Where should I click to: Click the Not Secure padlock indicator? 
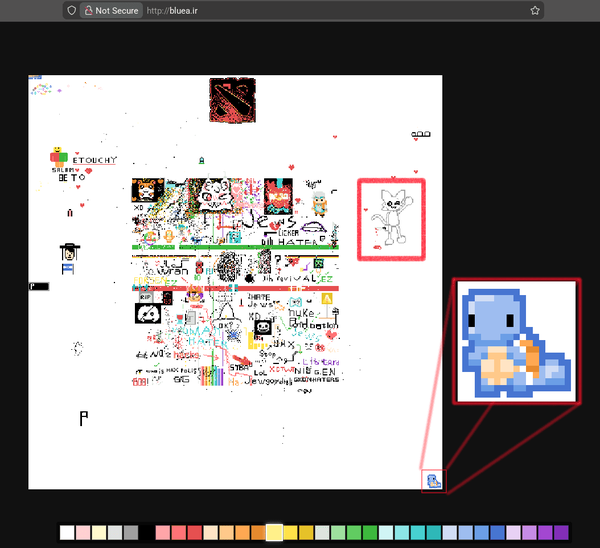111,10
